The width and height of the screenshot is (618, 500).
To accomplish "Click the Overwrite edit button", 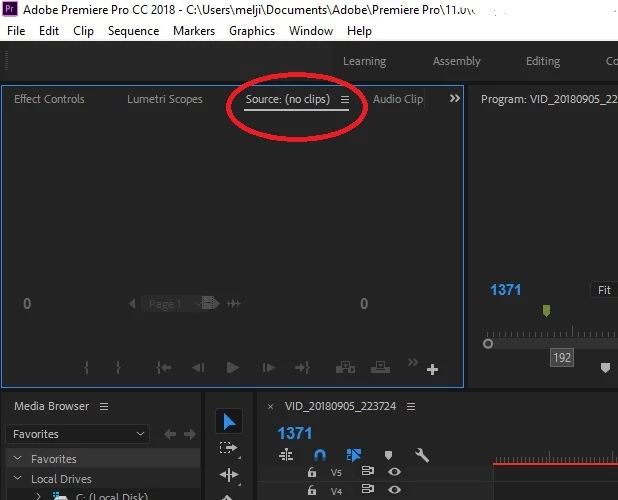I will click(380, 367).
